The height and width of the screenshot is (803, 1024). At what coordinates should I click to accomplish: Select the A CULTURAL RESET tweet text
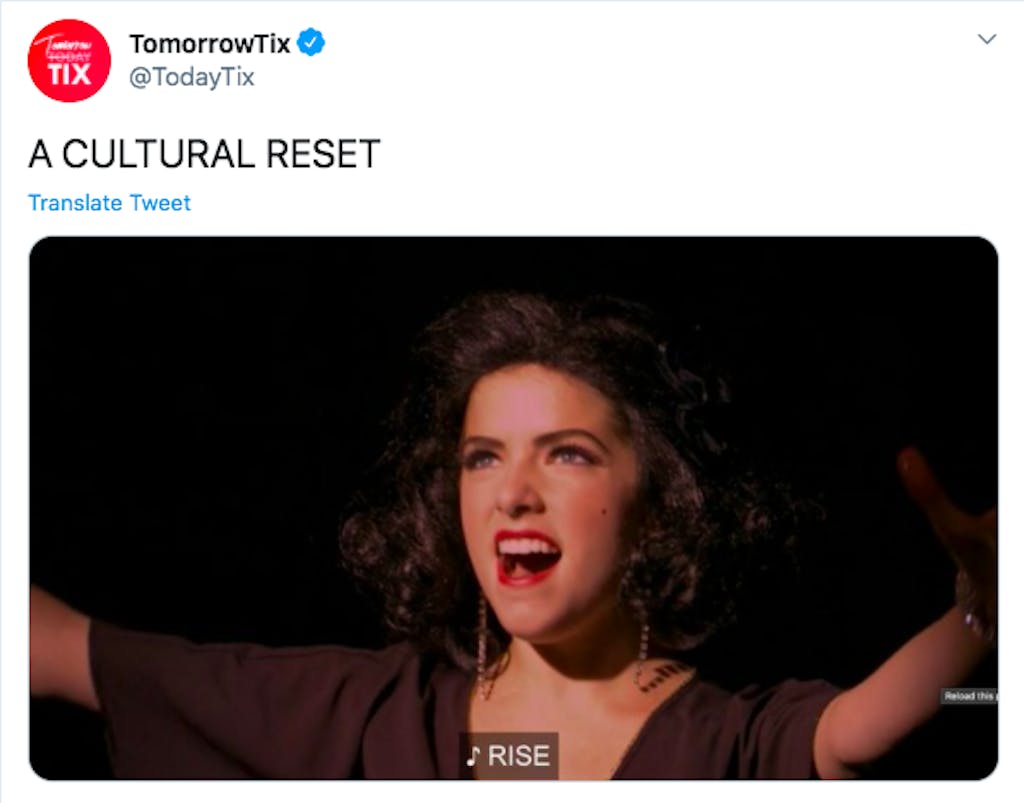coord(204,154)
